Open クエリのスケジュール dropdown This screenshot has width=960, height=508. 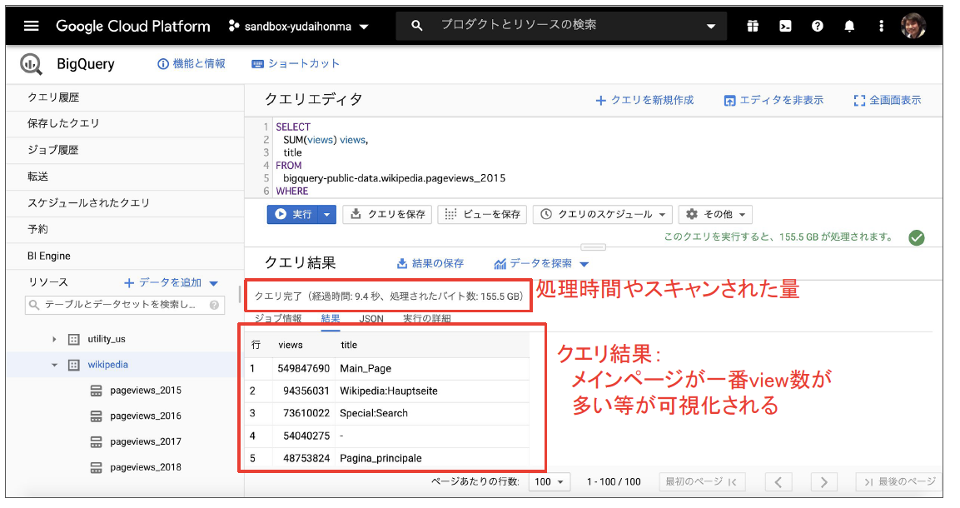click(603, 214)
